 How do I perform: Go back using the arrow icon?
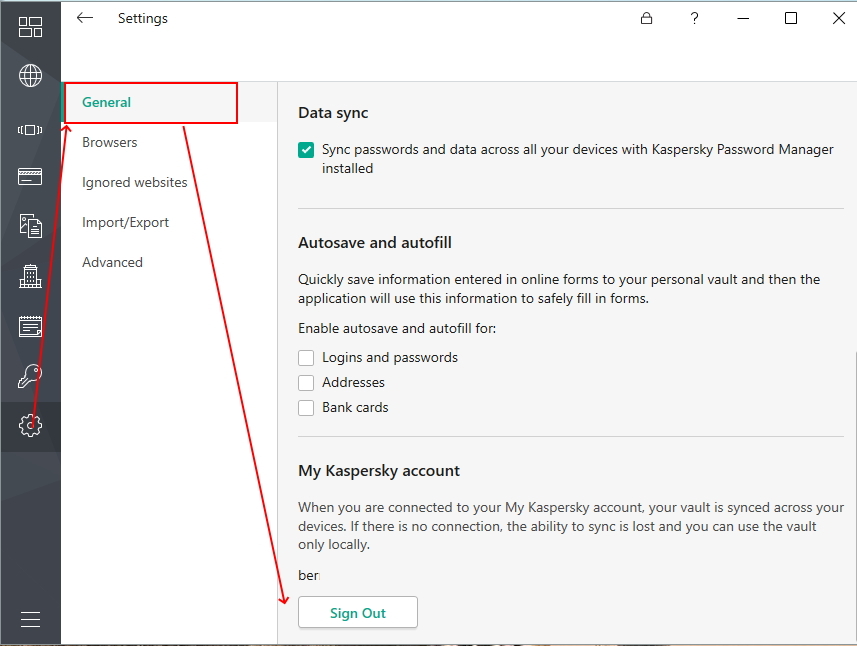(x=85, y=18)
